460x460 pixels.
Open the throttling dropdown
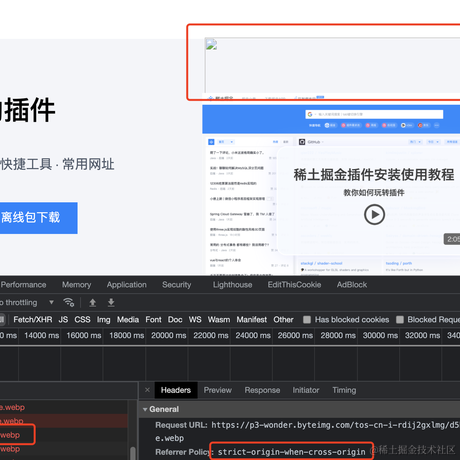(x=51, y=302)
